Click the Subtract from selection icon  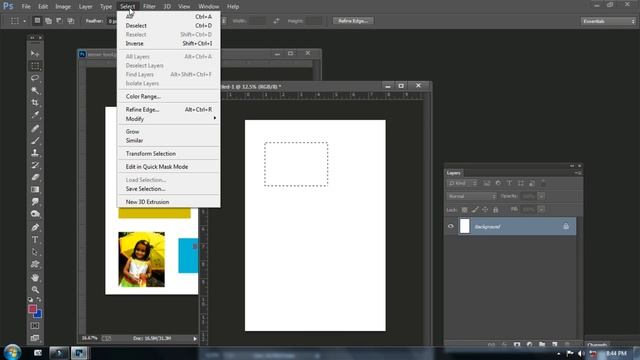tap(59, 20)
